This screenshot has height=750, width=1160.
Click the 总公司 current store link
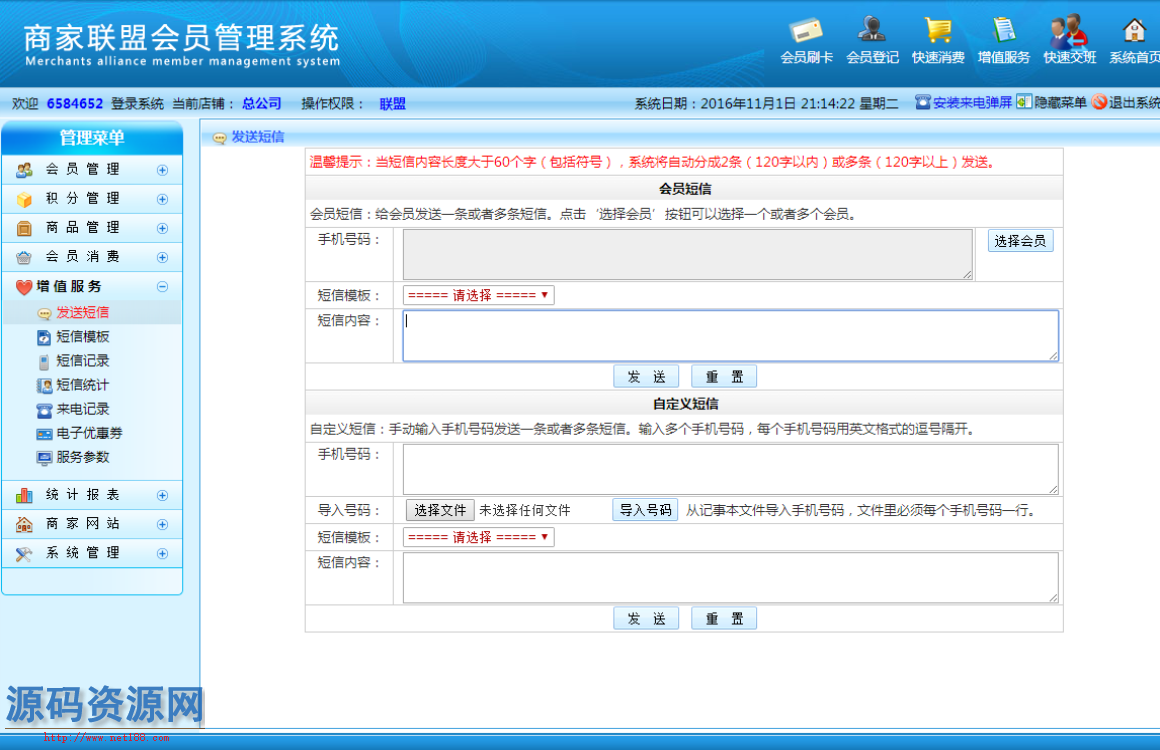[262, 104]
